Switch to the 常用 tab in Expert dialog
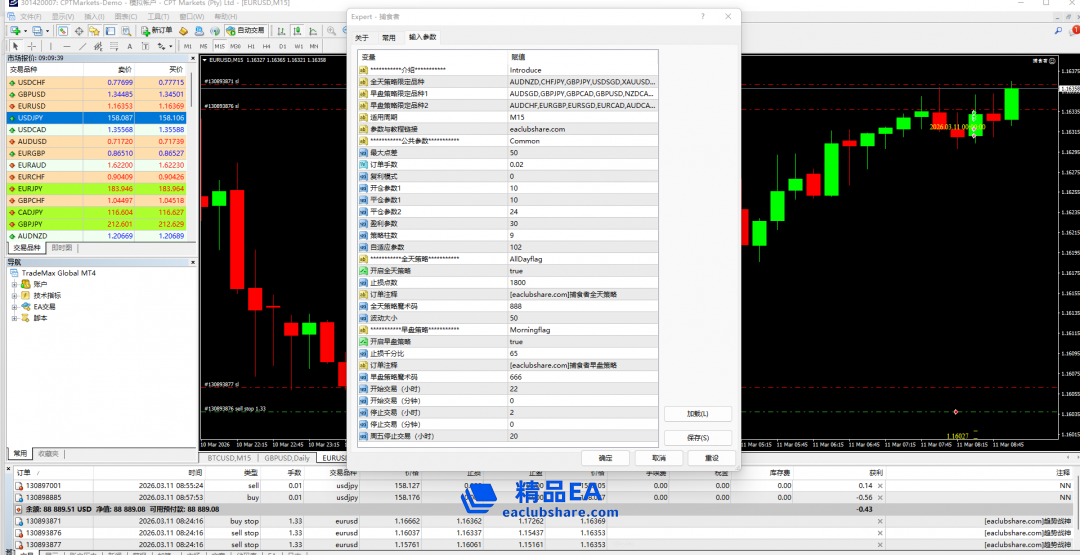The width and height of the screenshot is (1080, 555). 388,37
